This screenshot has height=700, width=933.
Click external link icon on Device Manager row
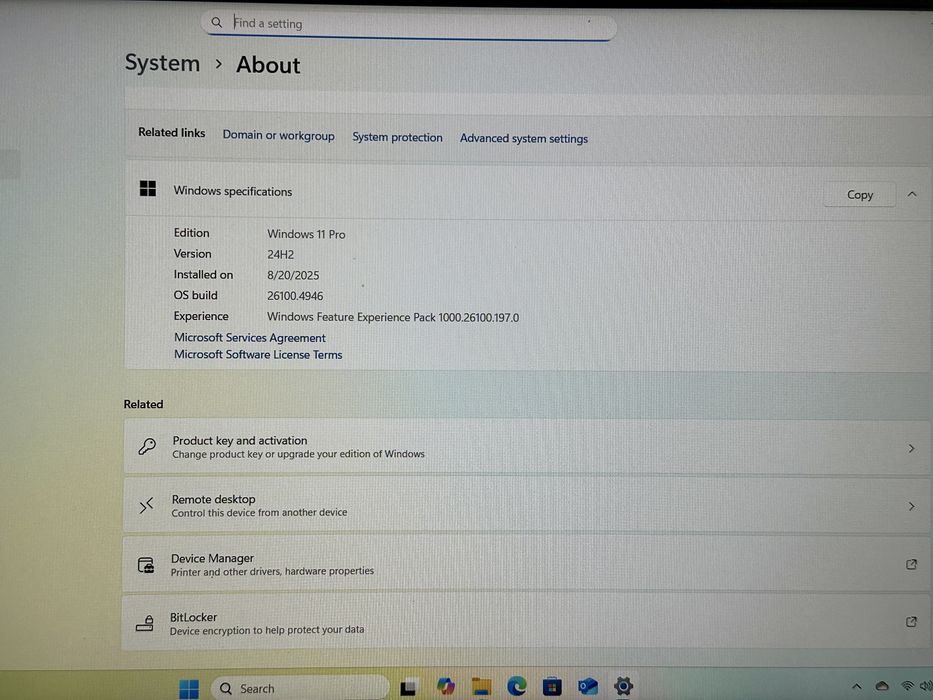click(x=912, y=564)
